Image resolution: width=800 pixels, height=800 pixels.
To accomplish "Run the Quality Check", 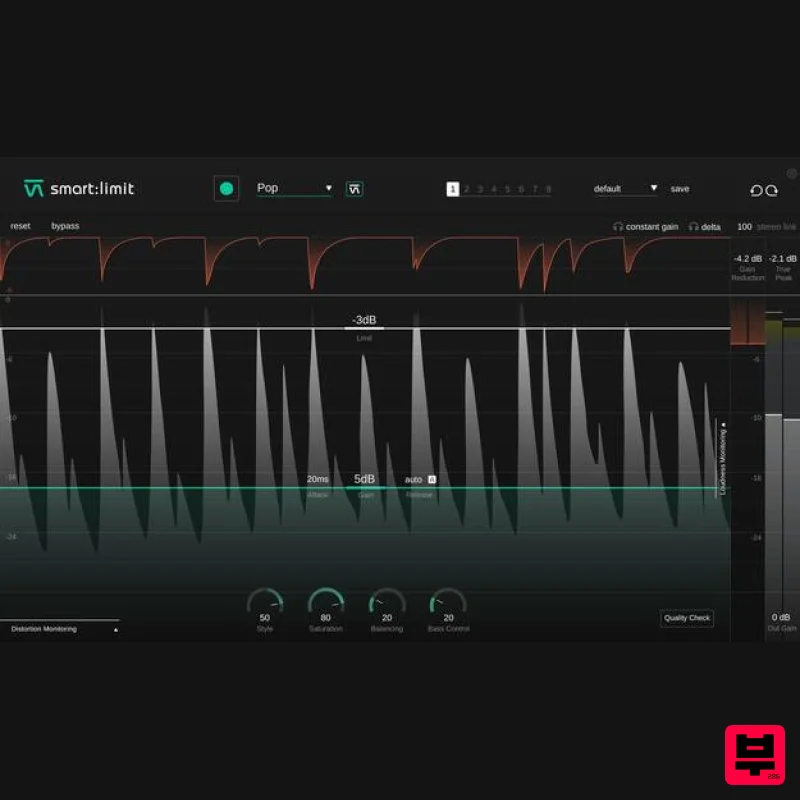I will 687,618.
